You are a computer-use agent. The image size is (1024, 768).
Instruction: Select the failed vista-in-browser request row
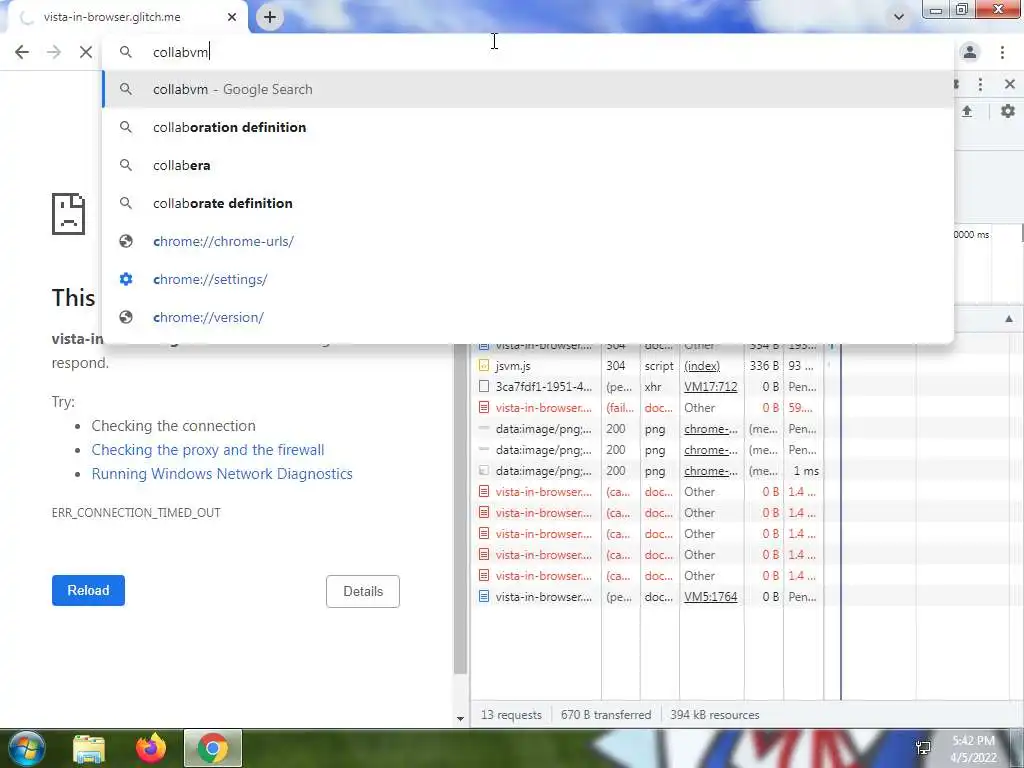click(x=648, y=408)
